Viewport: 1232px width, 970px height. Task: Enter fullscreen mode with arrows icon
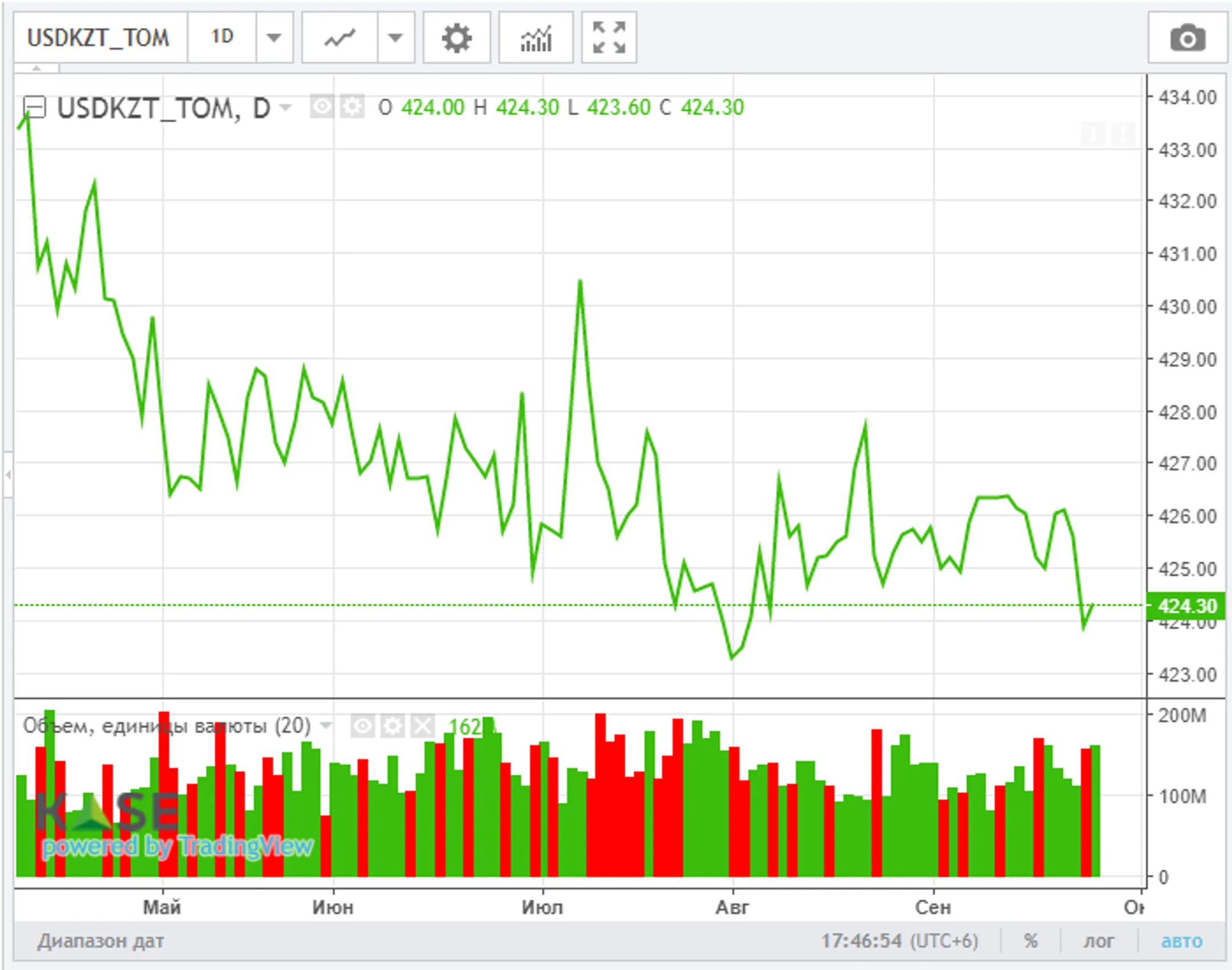pyautogui.click(x=609, y=38)
